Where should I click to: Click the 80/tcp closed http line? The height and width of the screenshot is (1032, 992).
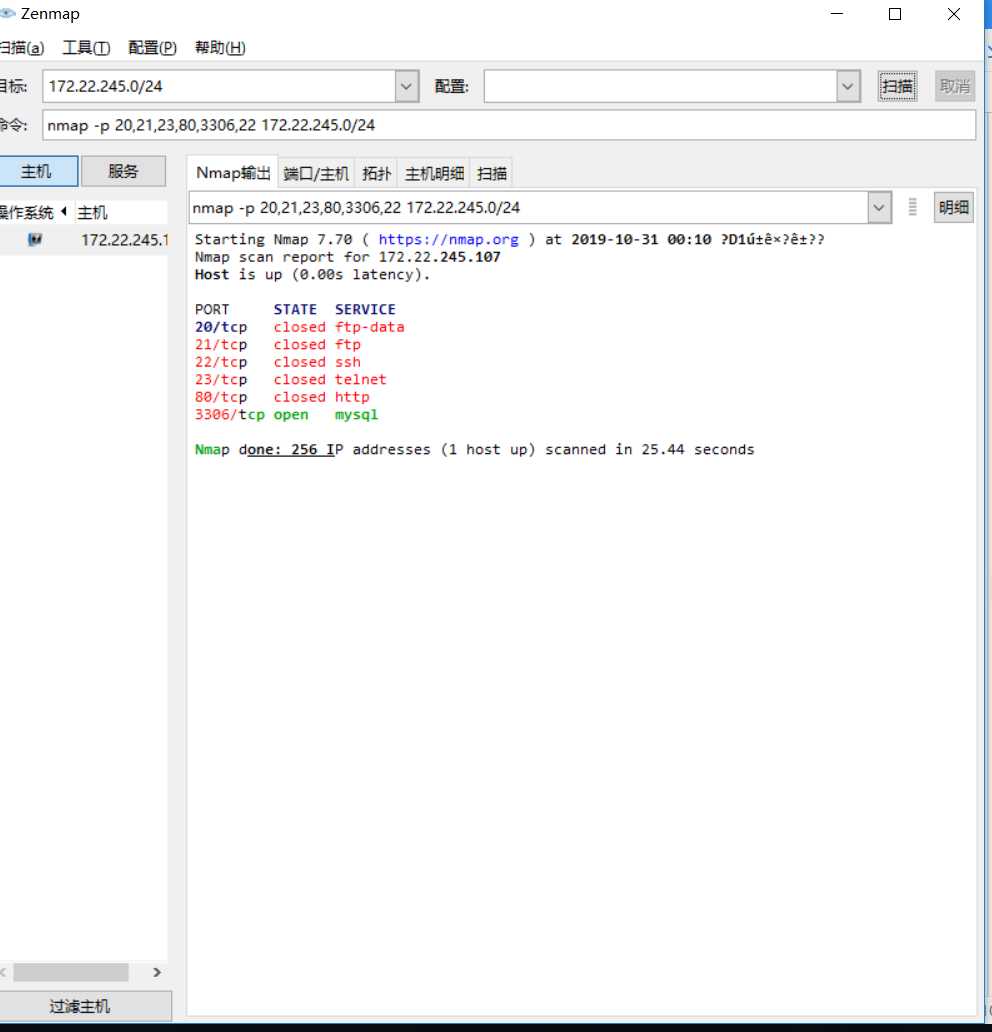[282, 397]
